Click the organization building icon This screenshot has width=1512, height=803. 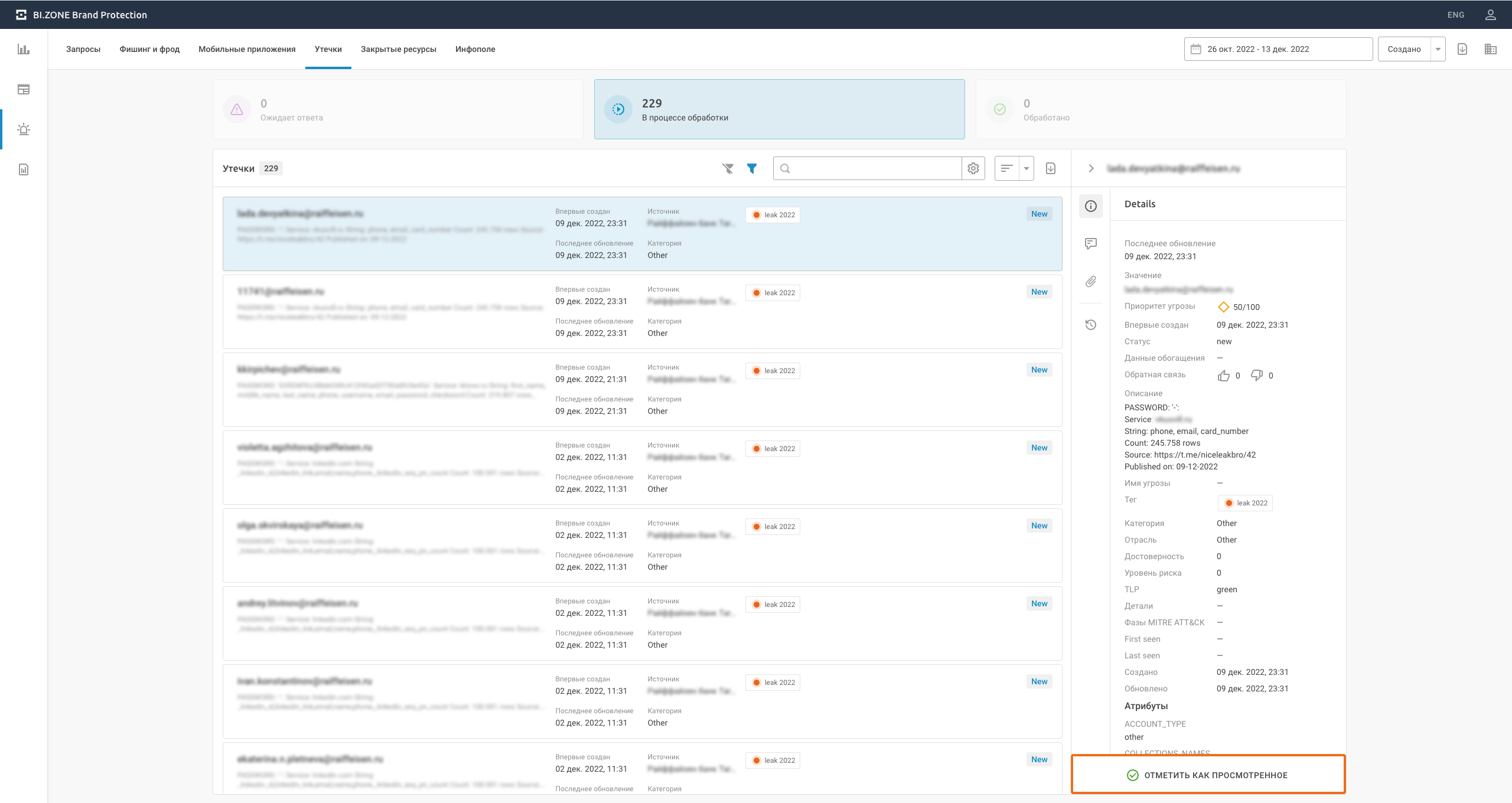click(x=1491, y=49)
